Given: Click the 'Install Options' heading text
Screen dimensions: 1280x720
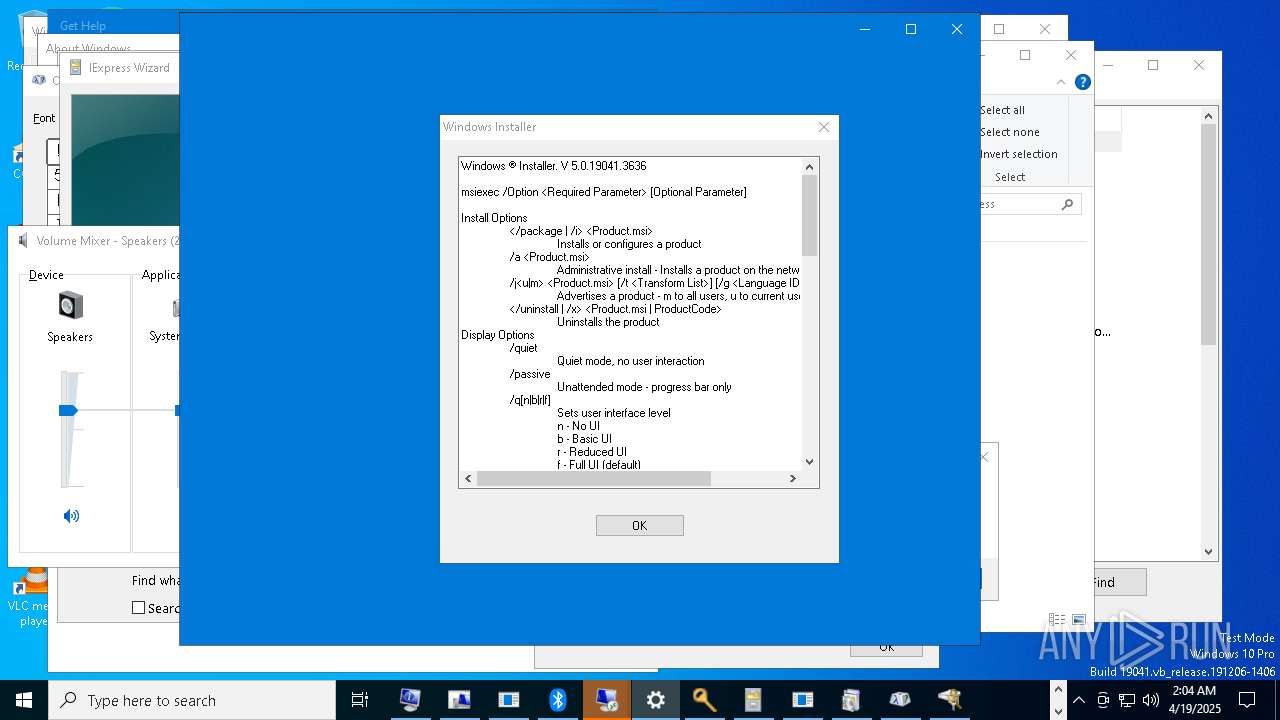Looking at the screenshot, I should click(494, 218).
